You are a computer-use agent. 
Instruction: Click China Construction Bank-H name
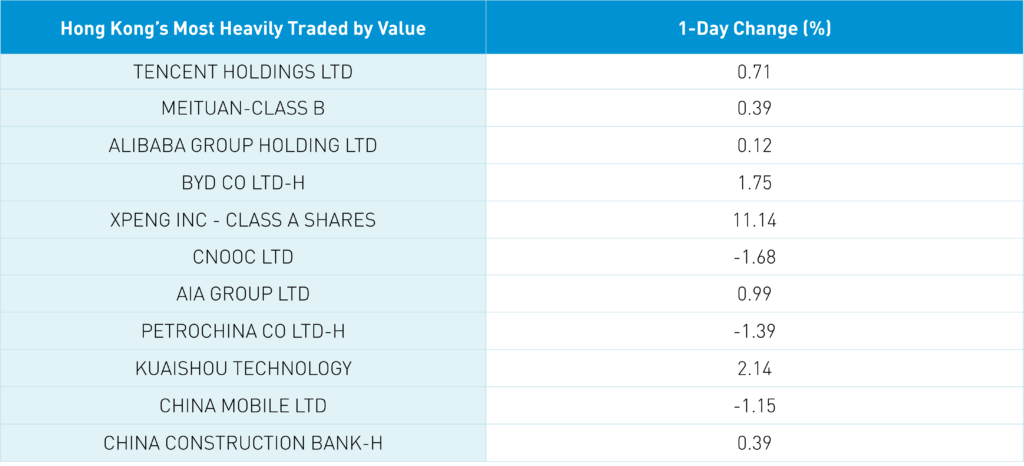click(243, 442)
